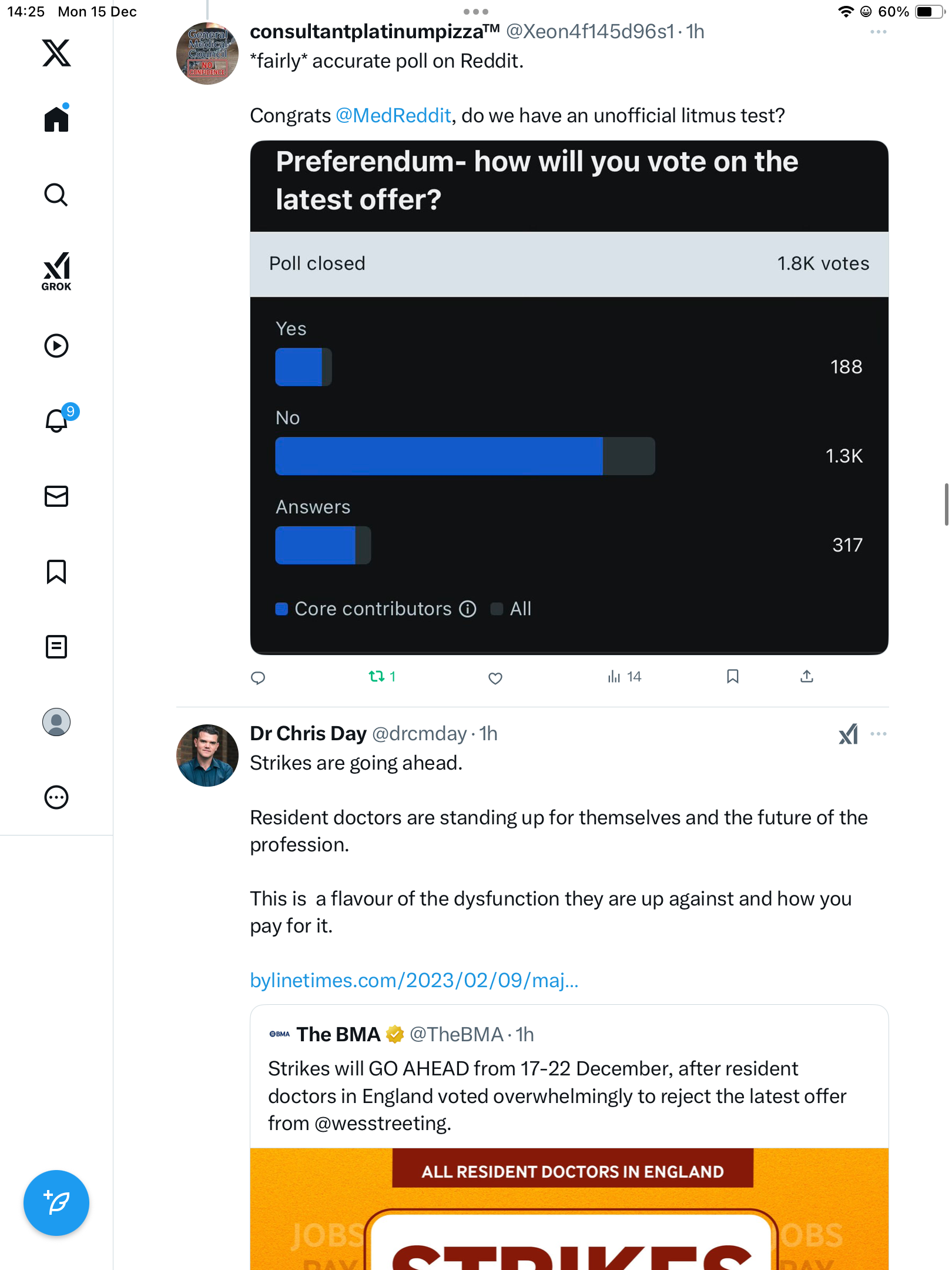
Task: Click the X logo in sidebar
Action: tap(56, 54)
